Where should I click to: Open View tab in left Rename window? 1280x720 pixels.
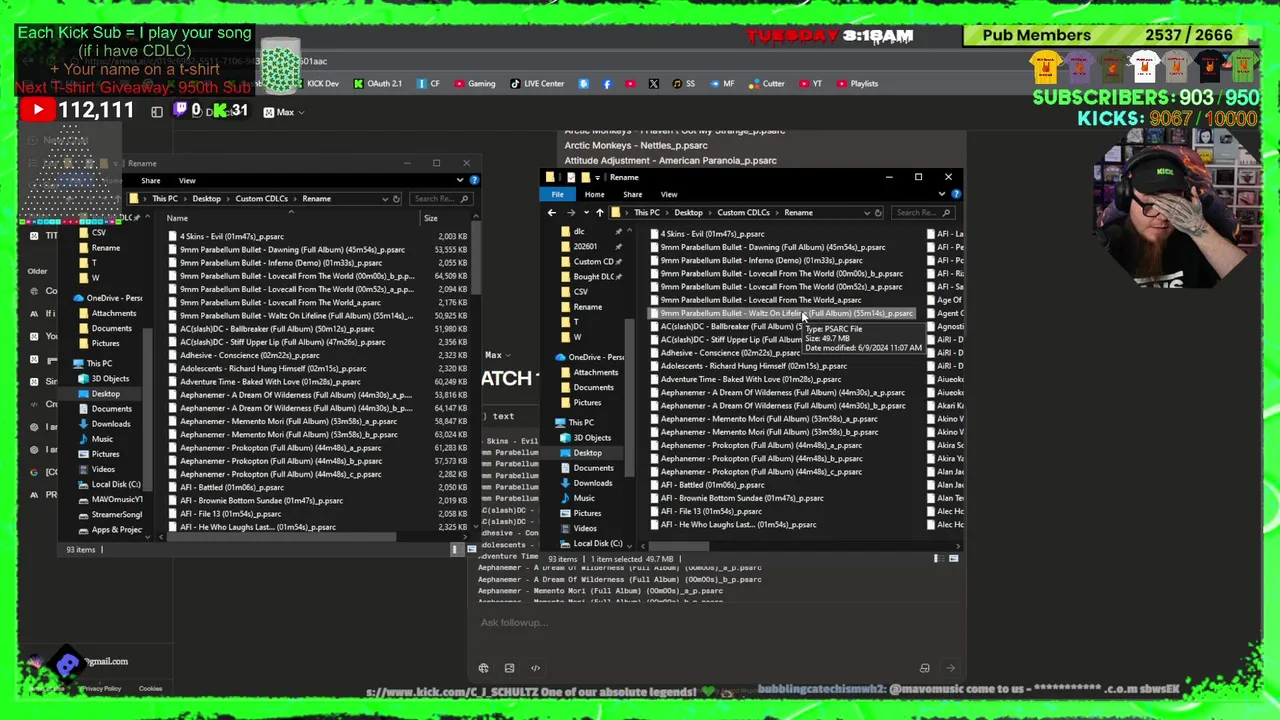pos(187,180)
